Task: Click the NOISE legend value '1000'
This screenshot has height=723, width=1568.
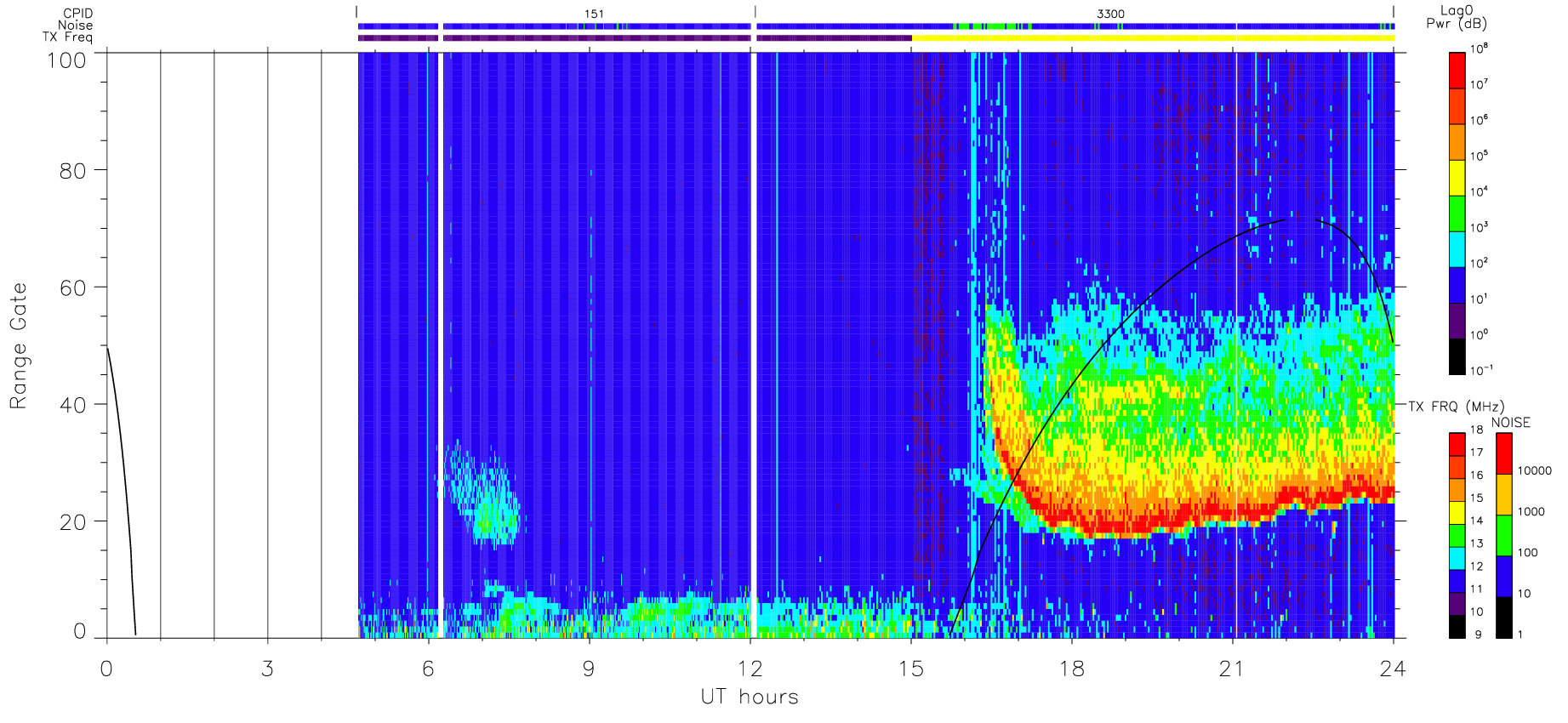Action: [x=1531, y=511]
